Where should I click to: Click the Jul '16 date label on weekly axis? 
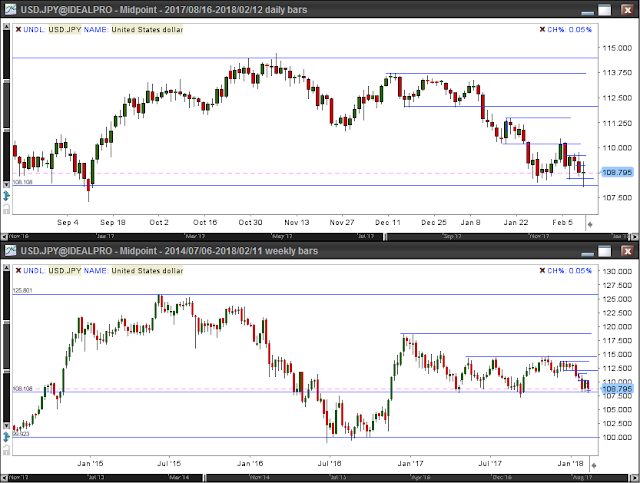pyautogui.click(x=329, y=463)
